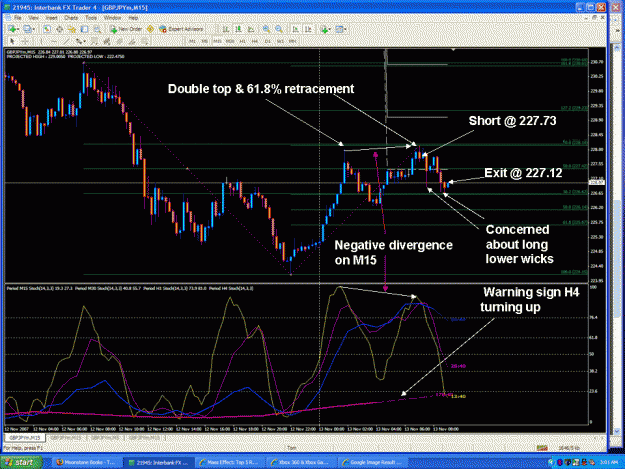The height and width of the screenshot is (469, 625).
Task: Open the Charts menu
Action: 70,18
